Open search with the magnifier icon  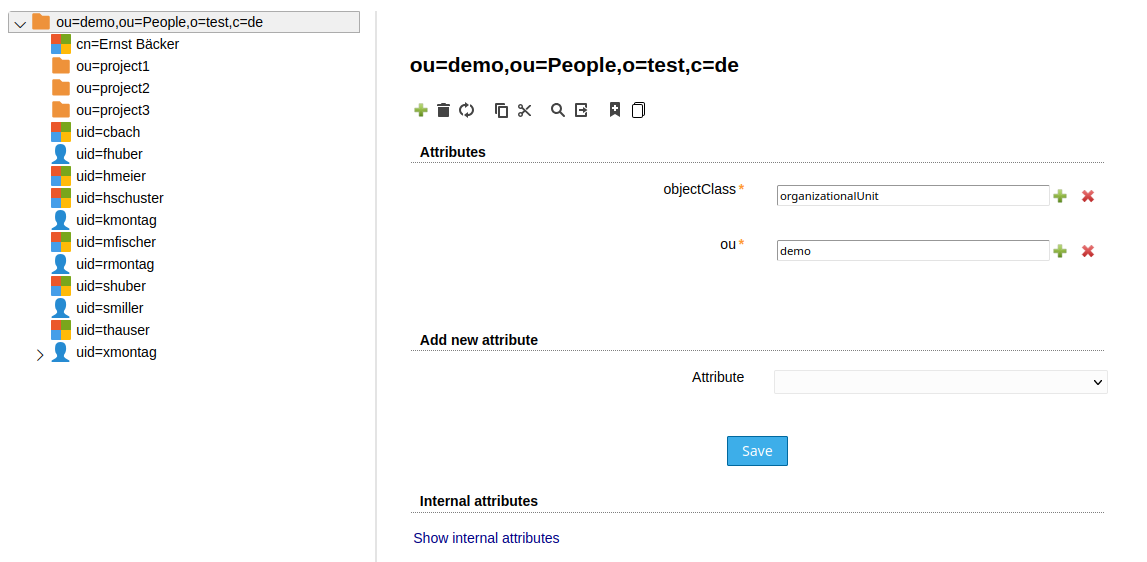click(x=558, y=110)
